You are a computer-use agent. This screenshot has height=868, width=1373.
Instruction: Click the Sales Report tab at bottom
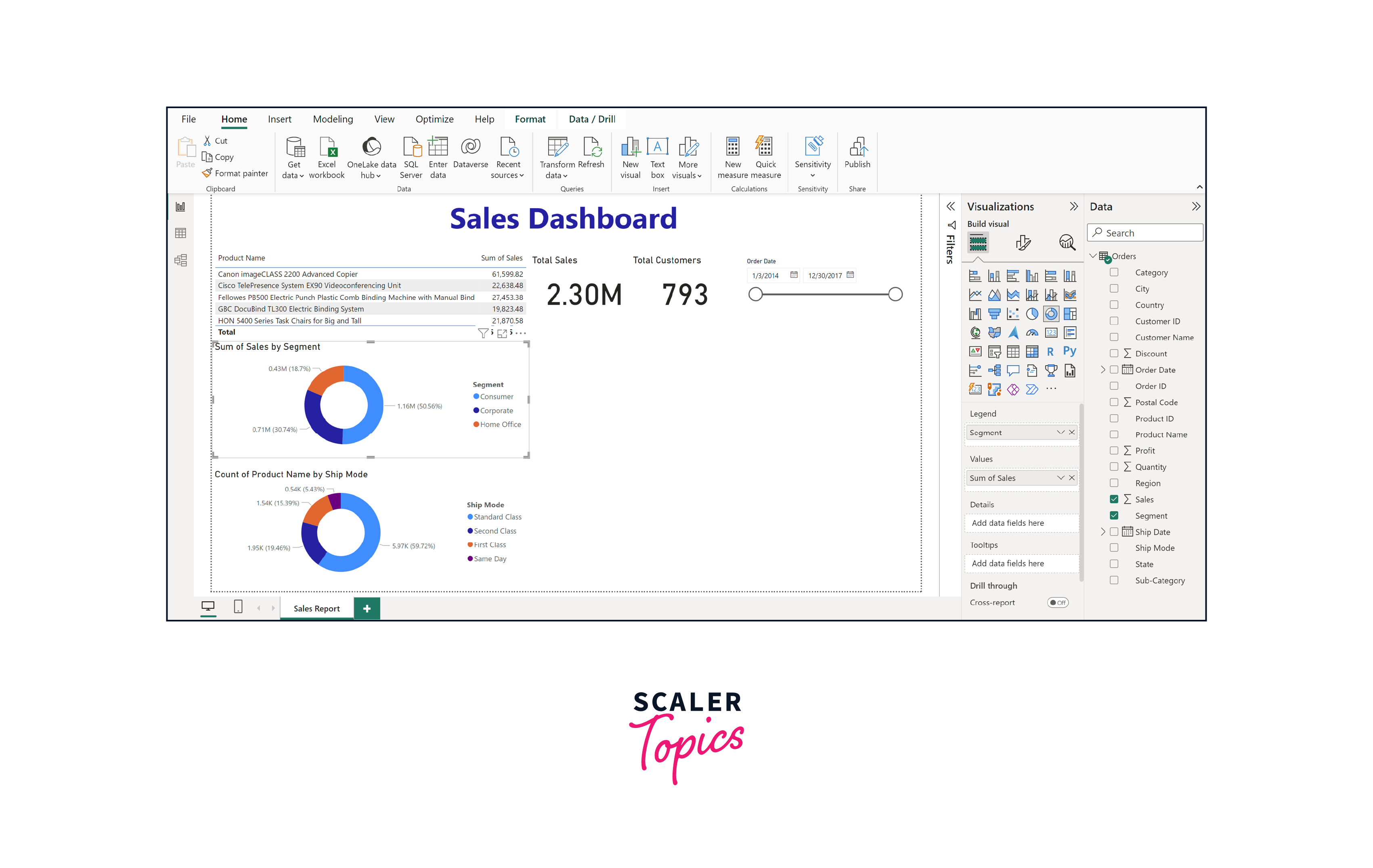317,608
